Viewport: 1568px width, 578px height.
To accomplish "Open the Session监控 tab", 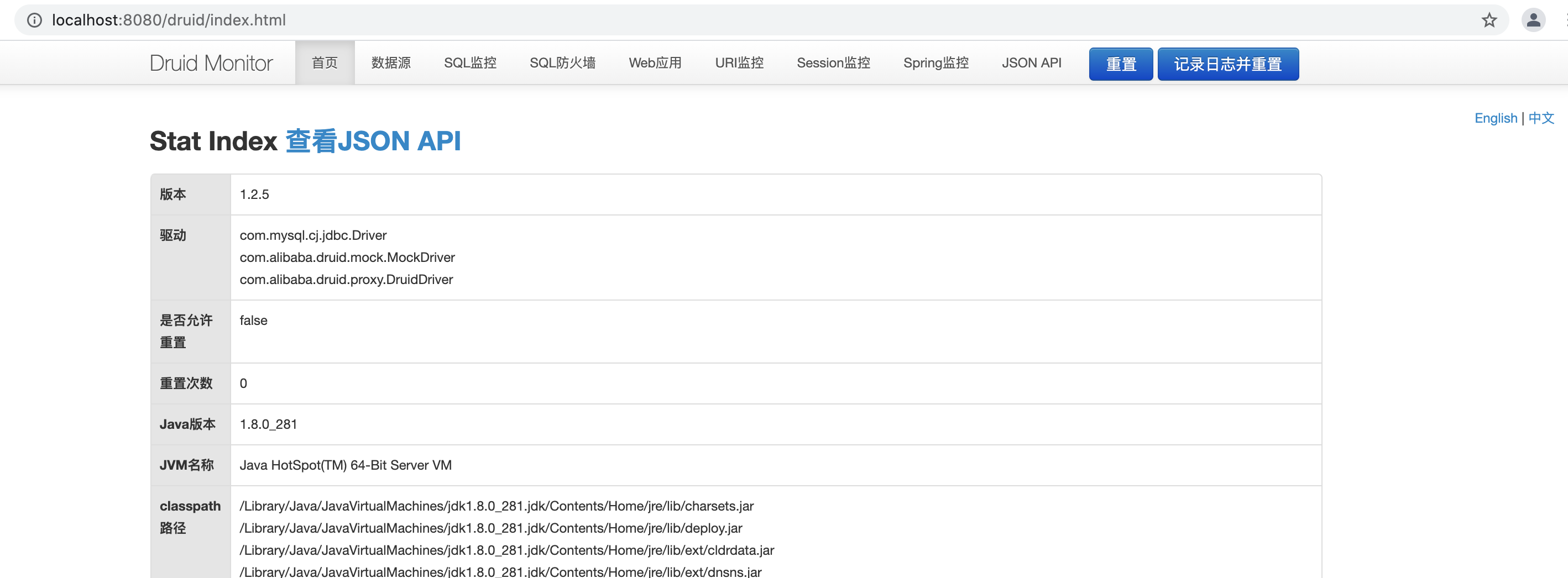I will pos(833,62).
